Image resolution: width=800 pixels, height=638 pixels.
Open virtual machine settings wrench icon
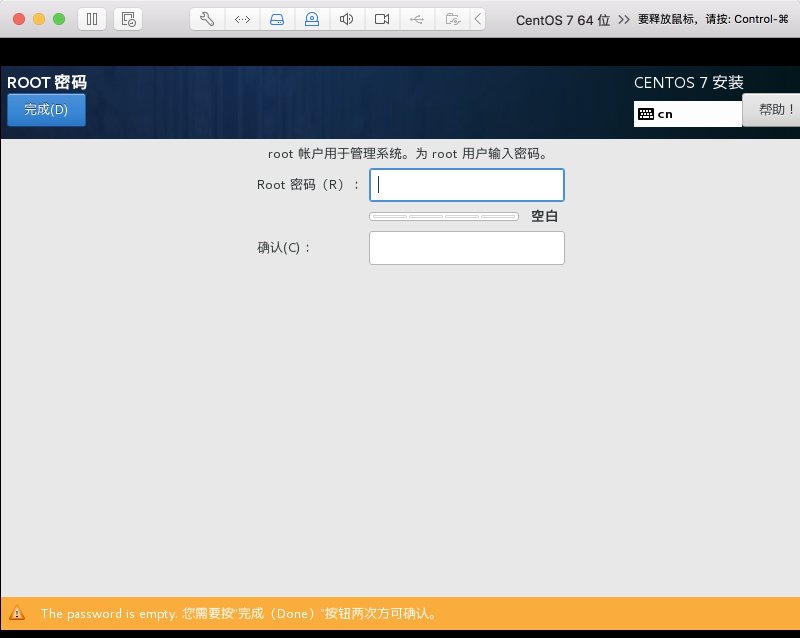tap(207, 19)
